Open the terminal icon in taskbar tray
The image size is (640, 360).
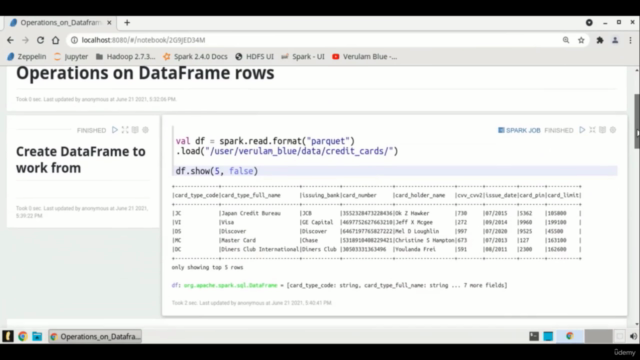[x=534, y=336]
